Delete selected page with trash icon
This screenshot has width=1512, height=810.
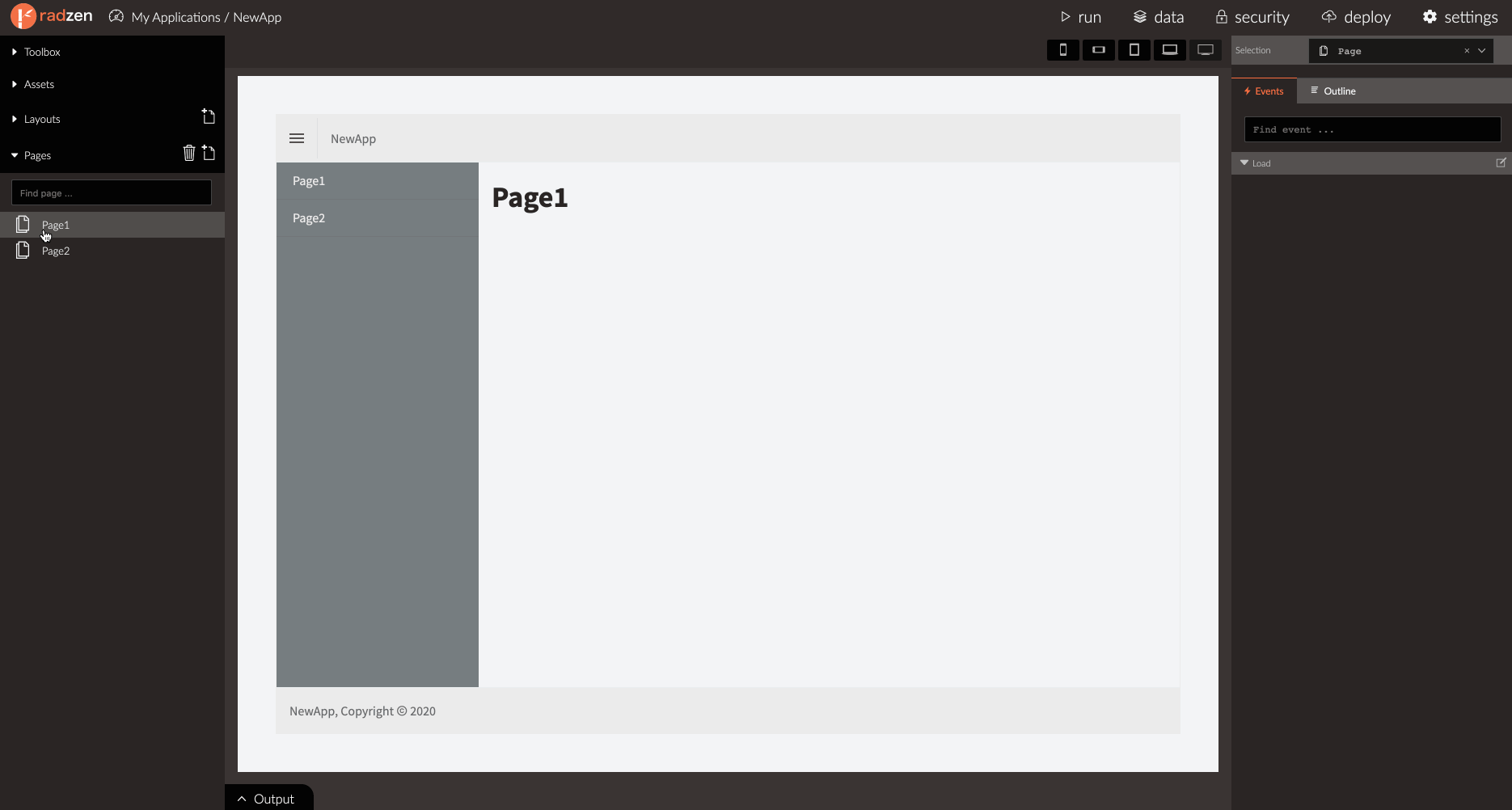(189, 153)
